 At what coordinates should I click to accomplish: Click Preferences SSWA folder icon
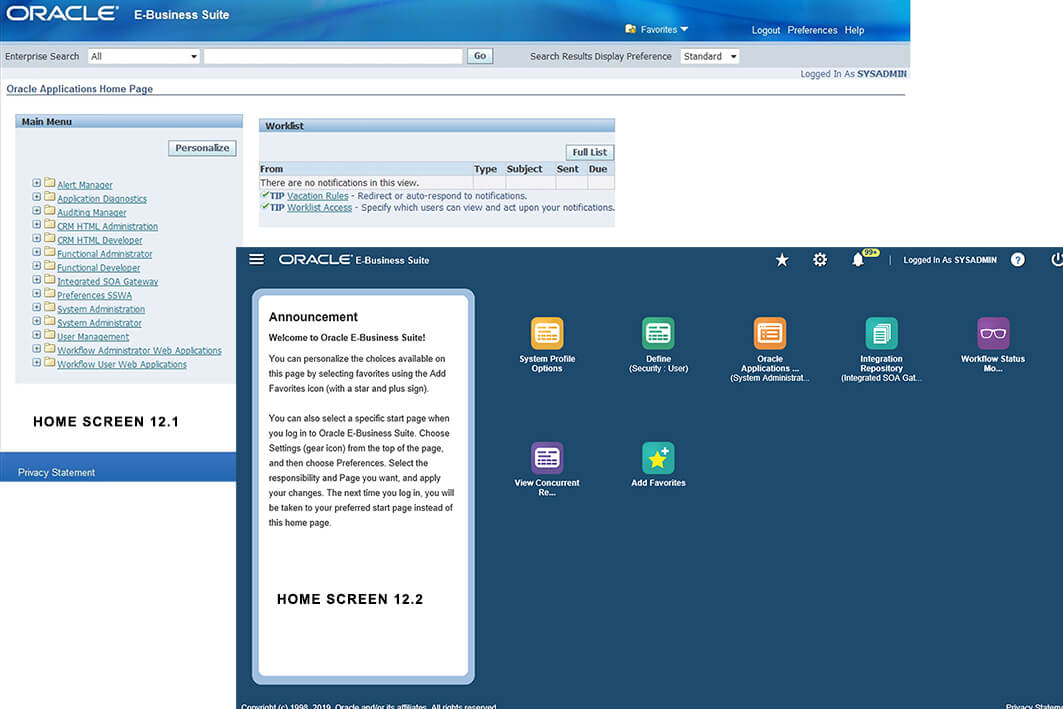point(49,293)
